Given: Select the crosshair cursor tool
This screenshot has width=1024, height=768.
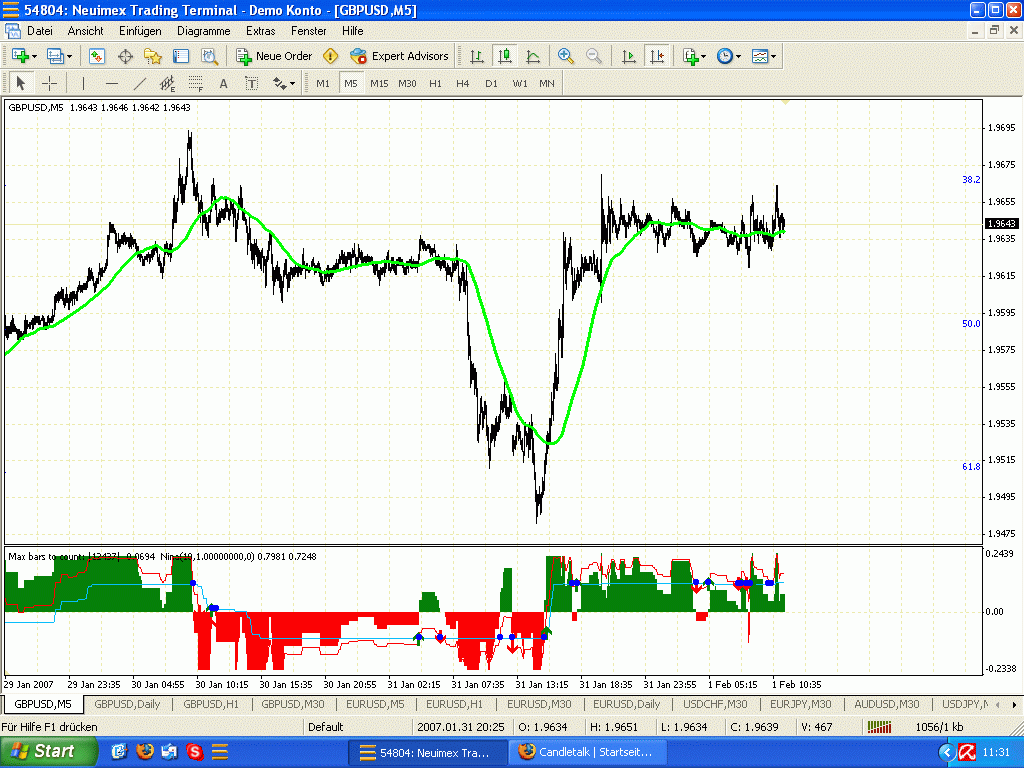Looking at the screenshot, I should point(48,83).
